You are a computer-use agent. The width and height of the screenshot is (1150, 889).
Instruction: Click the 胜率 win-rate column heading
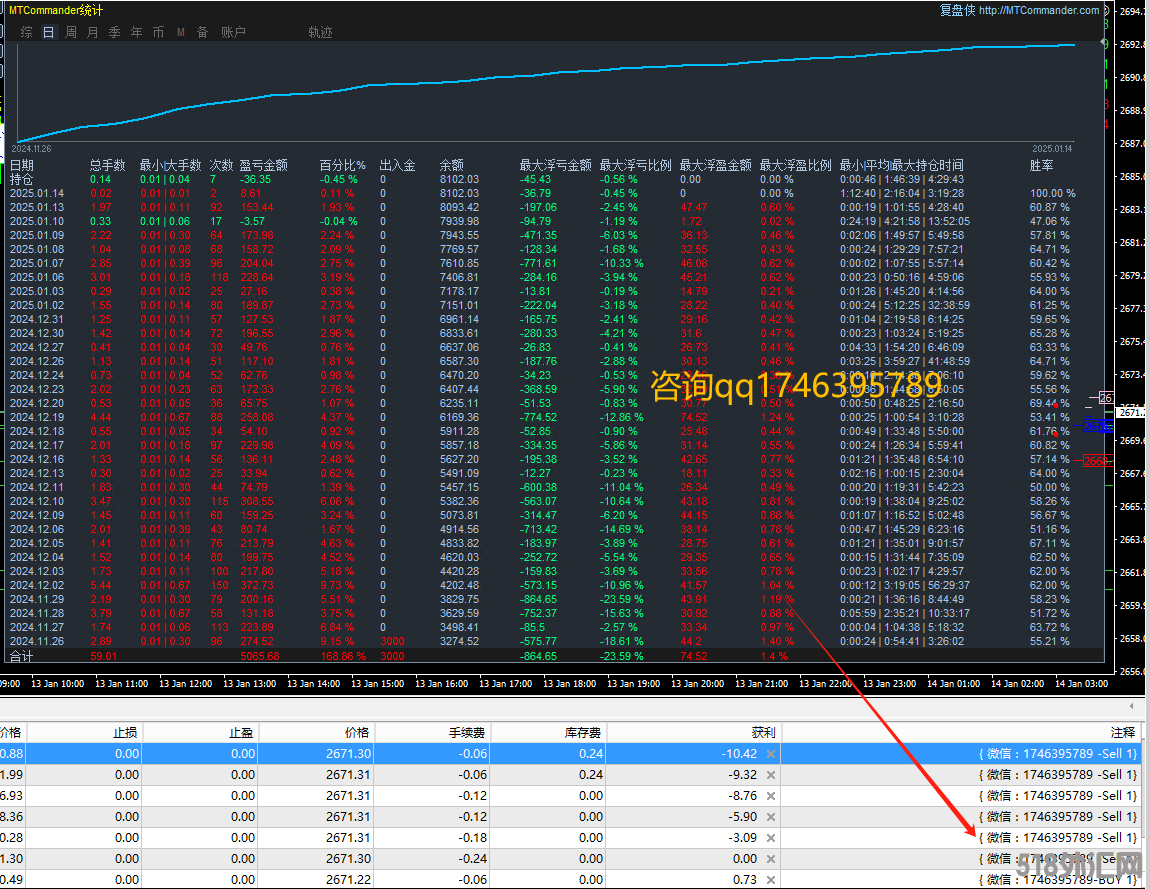(1041, 165)
